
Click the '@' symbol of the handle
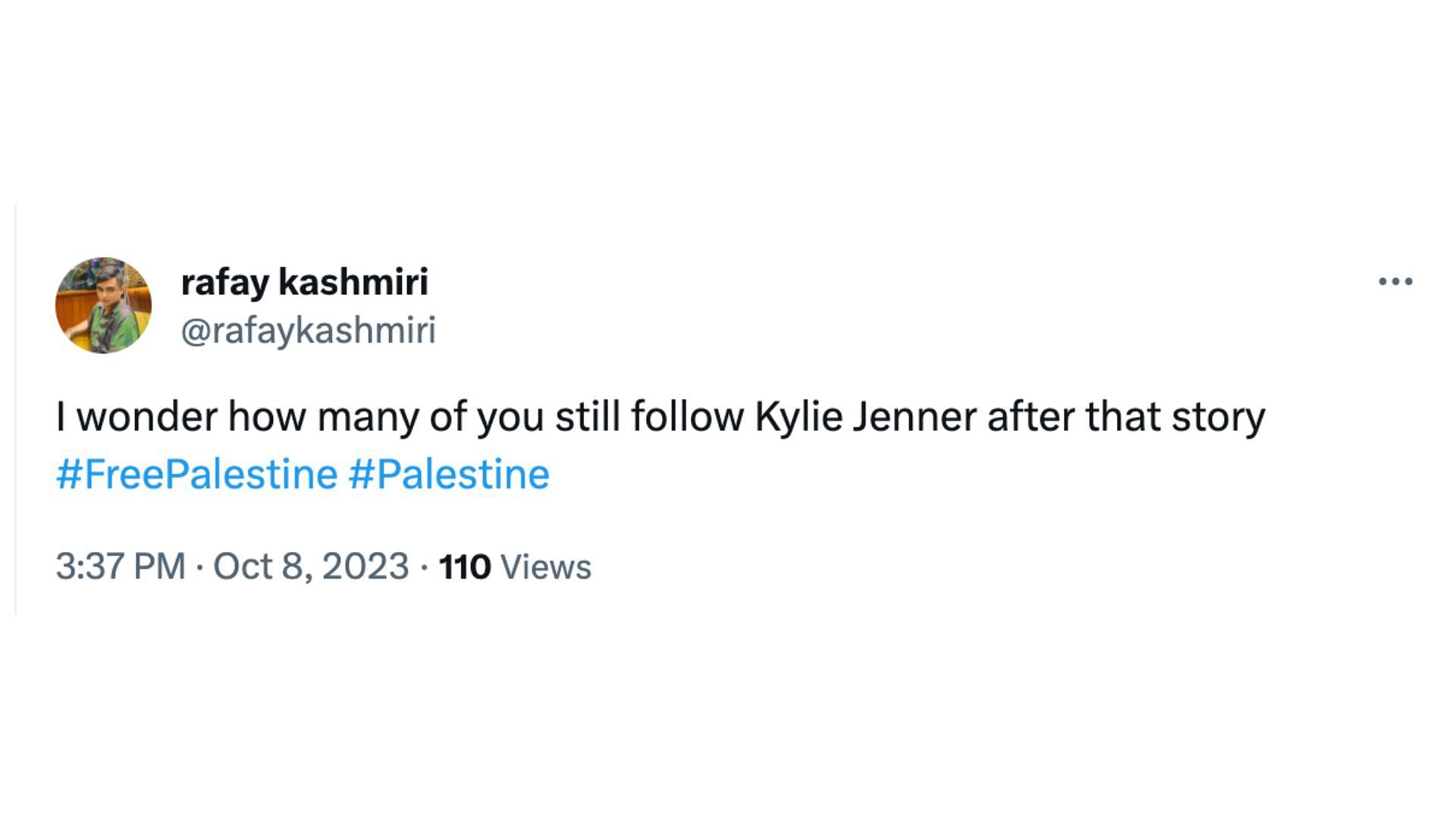pos(194,331)
